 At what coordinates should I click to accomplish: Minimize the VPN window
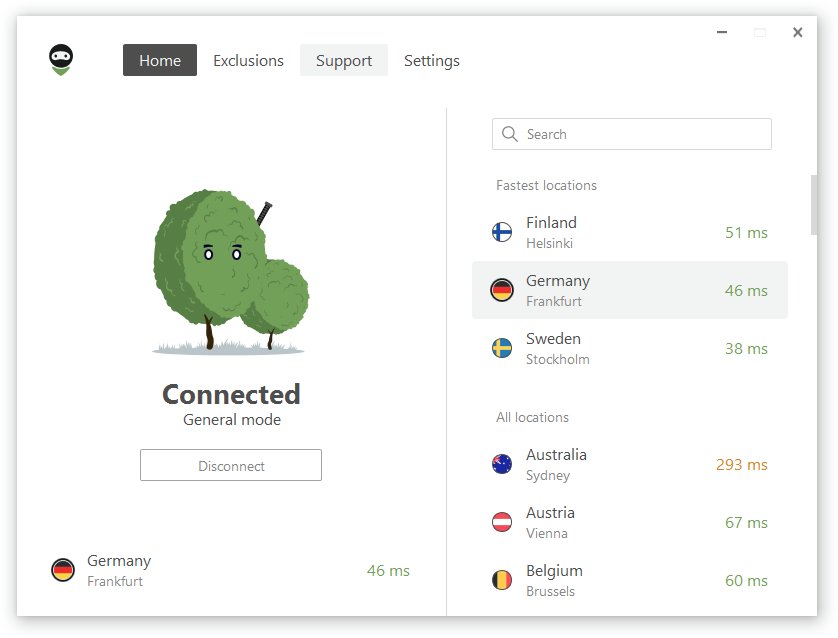coord(721,33)
